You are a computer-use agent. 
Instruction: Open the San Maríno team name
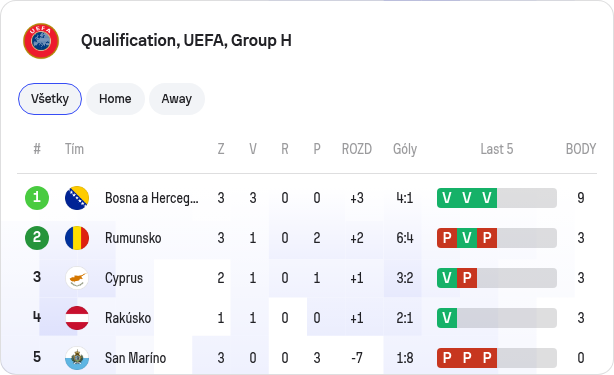(x=135, y=358)
